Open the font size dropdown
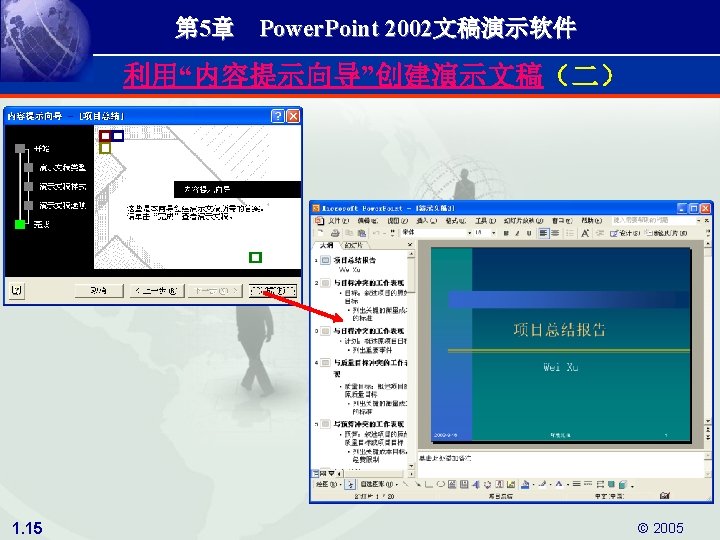The width and height of the screenshot is (720, 540). 494,233
